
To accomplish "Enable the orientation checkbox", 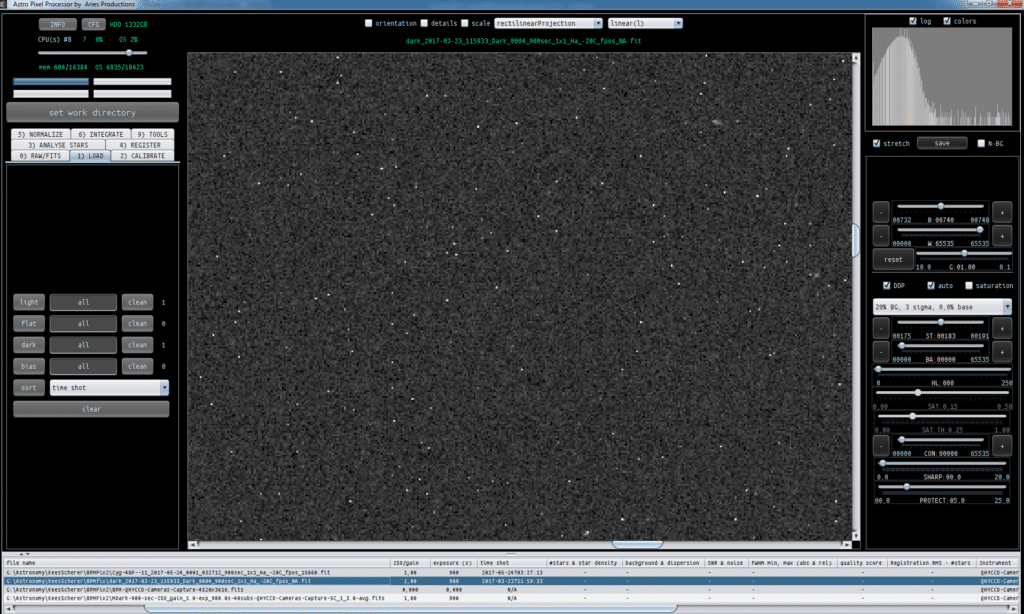I will click(x=368, y=23).
